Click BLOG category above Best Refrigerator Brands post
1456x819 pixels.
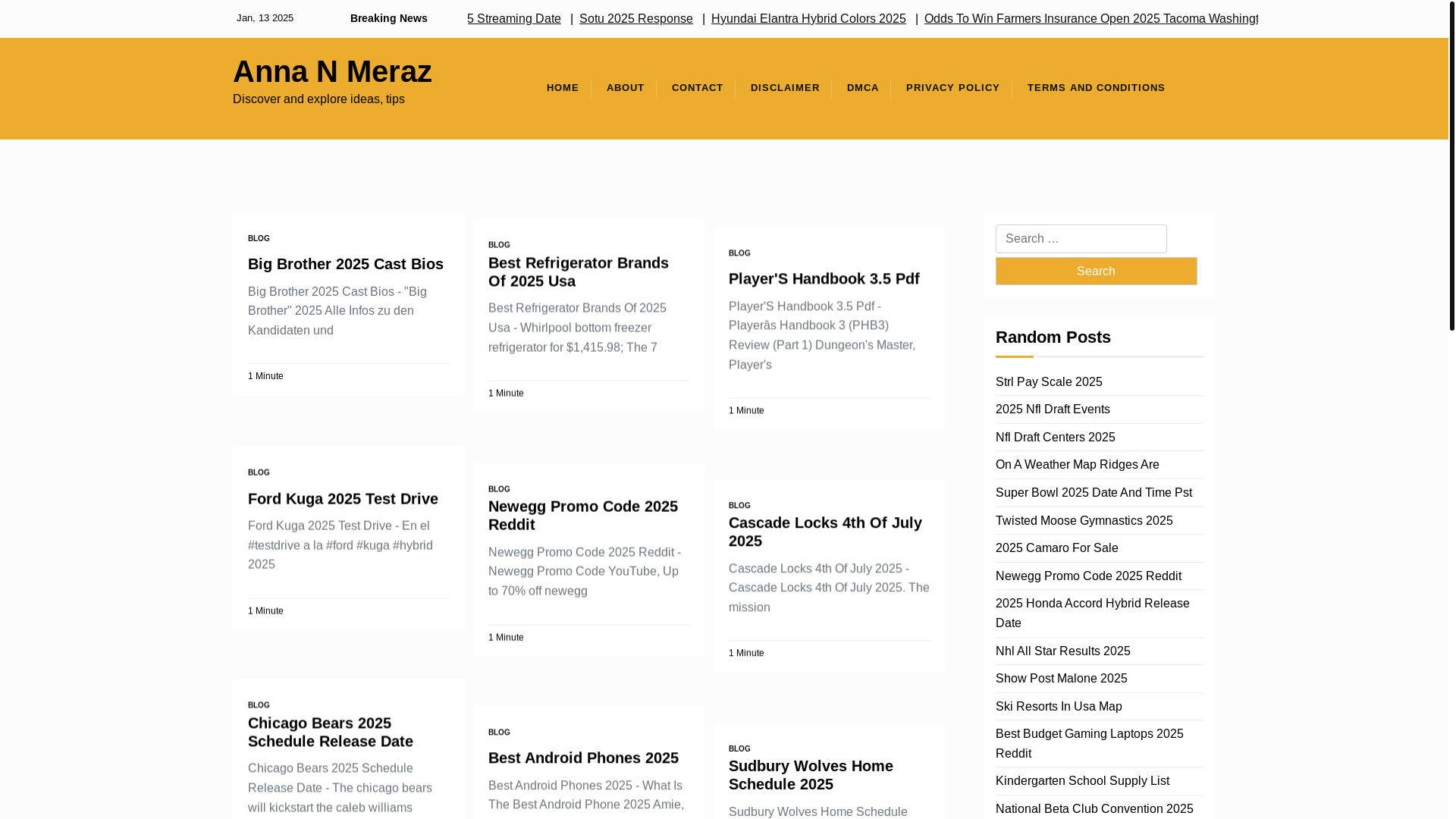(x=499, y=245)
